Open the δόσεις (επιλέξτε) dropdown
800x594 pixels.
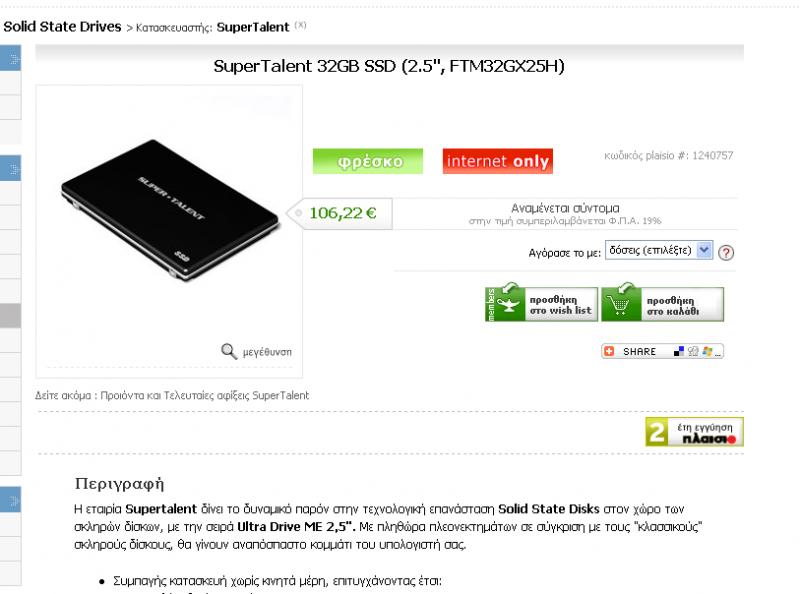(x=659, y=250)
